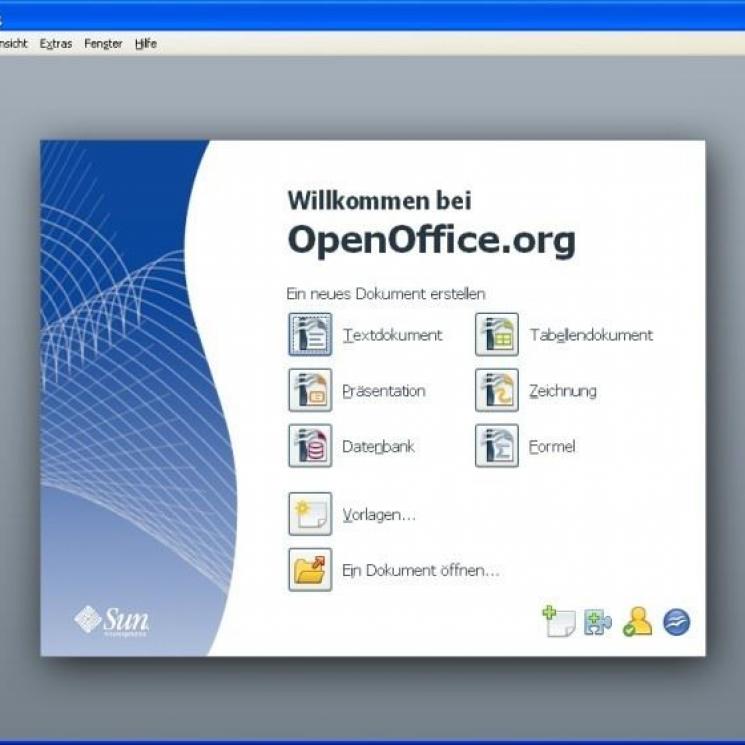Click the yellow folder open-document icon
The height and width of the screenshot is (745, 745).
310,569
